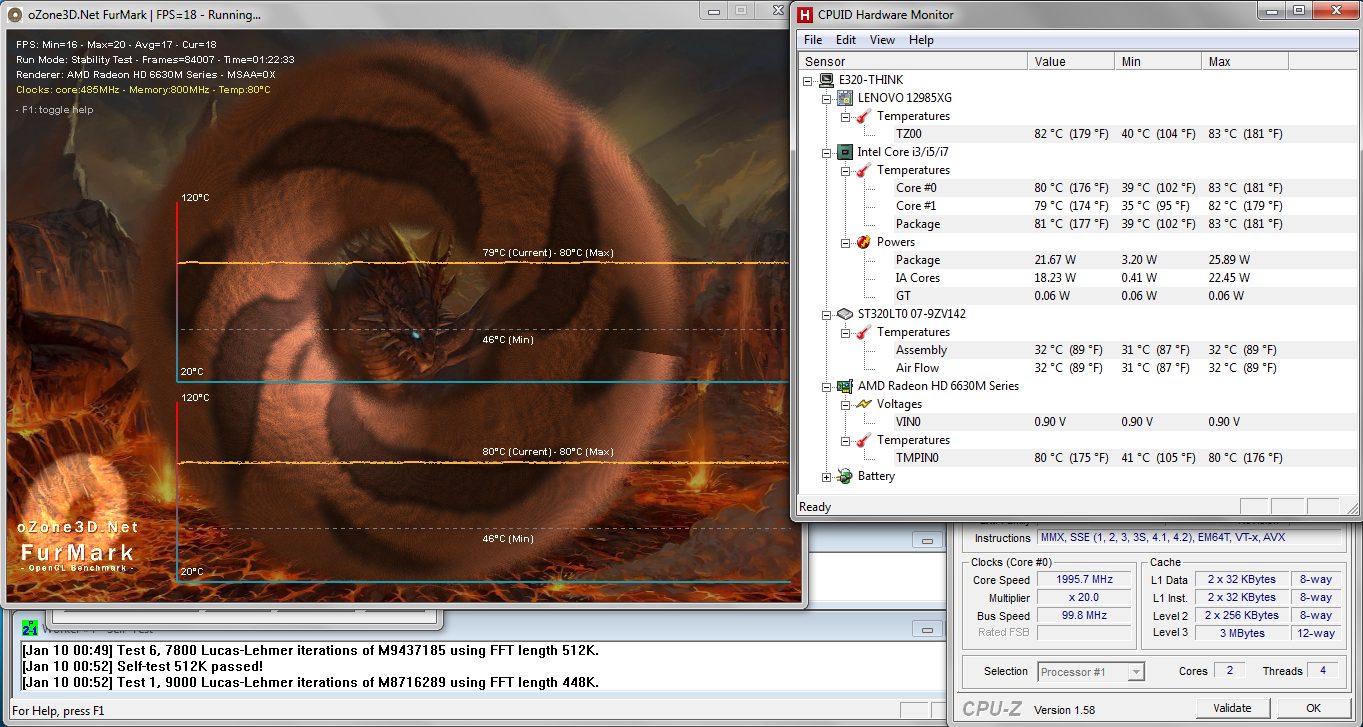Click the Value column header

click(1071, 62)
